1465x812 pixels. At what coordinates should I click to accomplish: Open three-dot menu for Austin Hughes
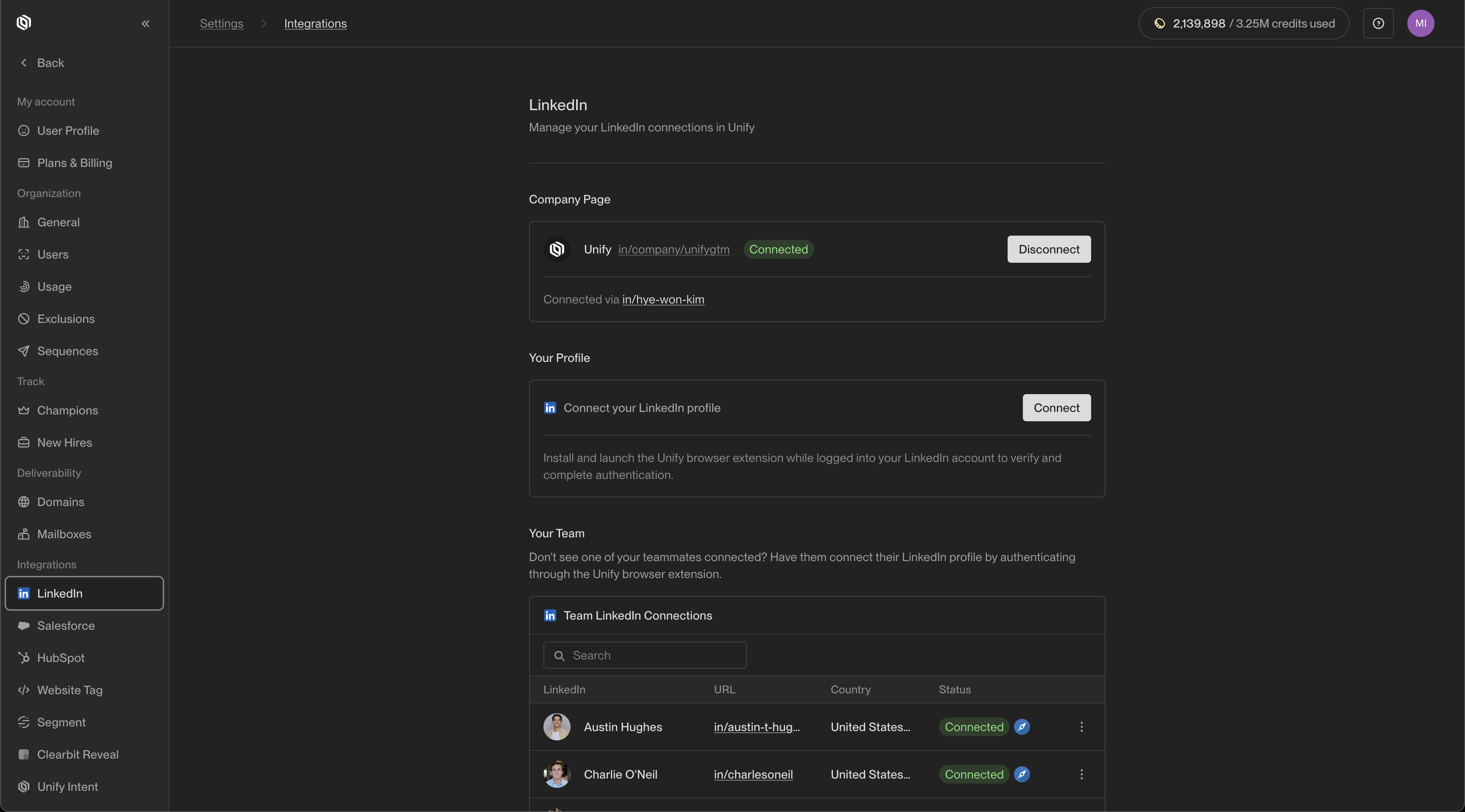coord(1081,727)
